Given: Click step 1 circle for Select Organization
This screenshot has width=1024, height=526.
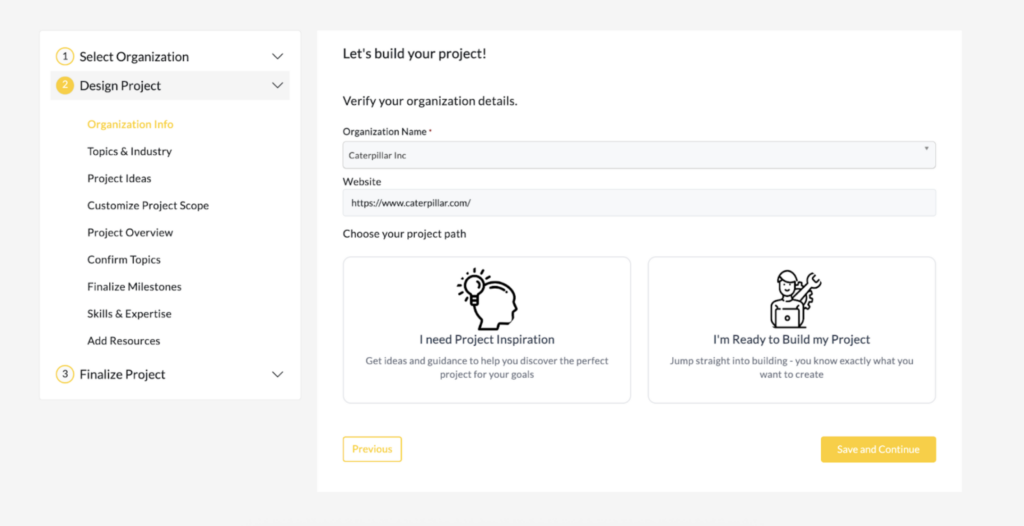Looking at the screenshot, I should (x=65, y=57).
